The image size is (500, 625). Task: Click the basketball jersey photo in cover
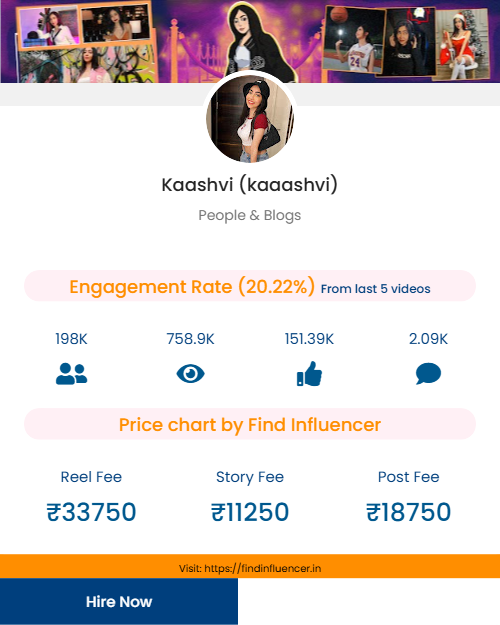click(x=354, y=39)
